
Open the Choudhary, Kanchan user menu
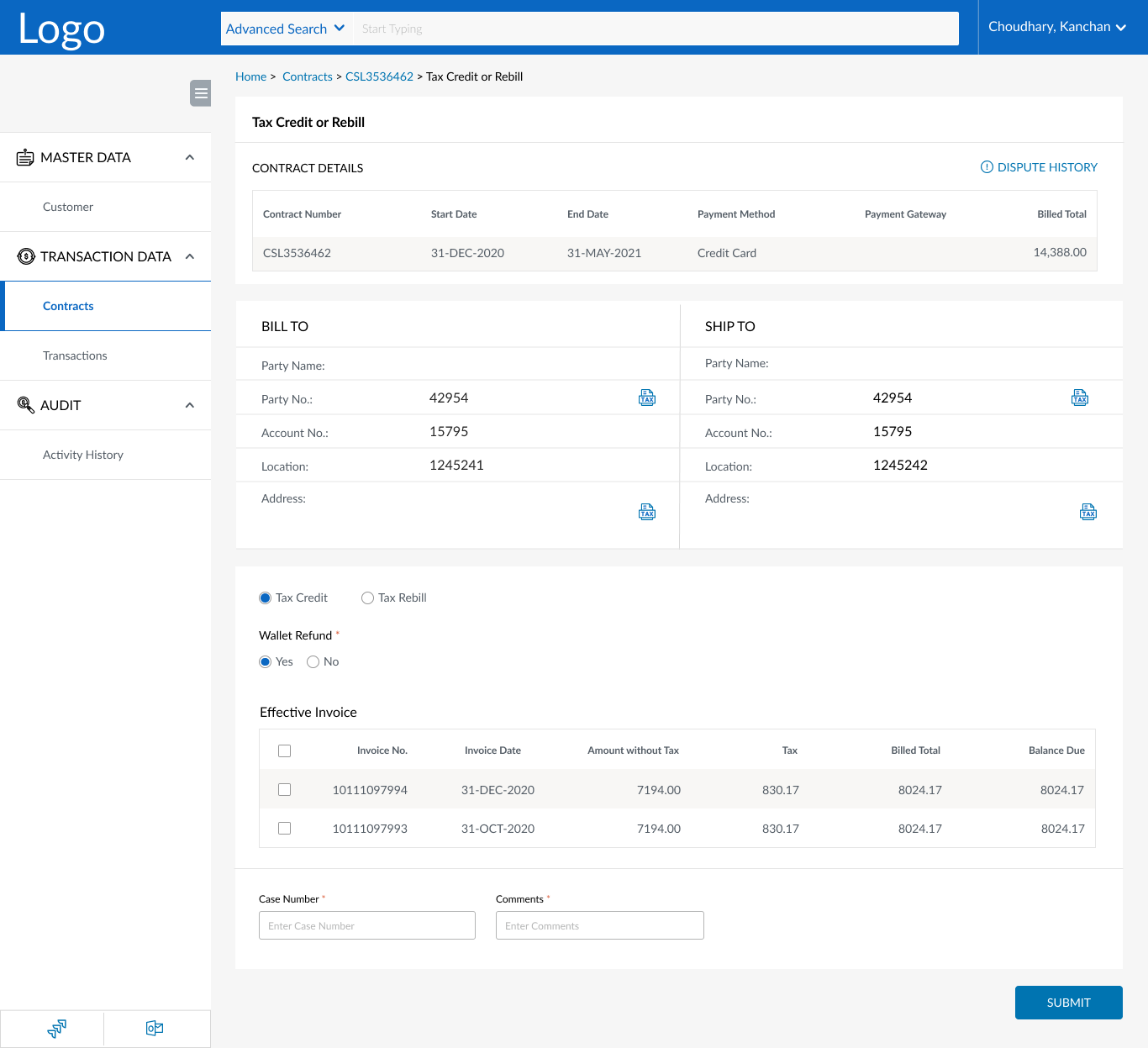click(x=1057, y=27)
